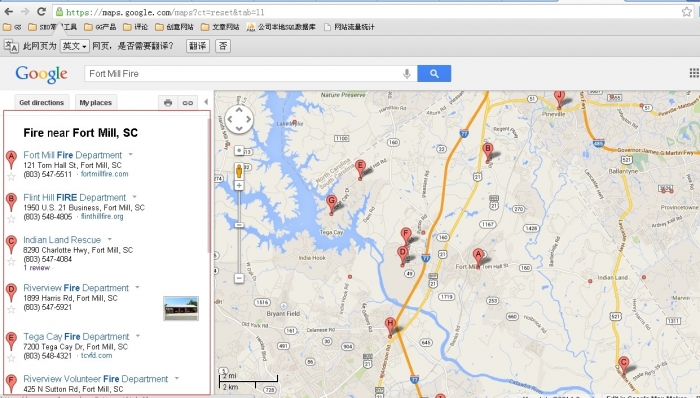Viewport: 700px width, 398px height.
Task: Click the browser reload icon
Action: point(42,12)
